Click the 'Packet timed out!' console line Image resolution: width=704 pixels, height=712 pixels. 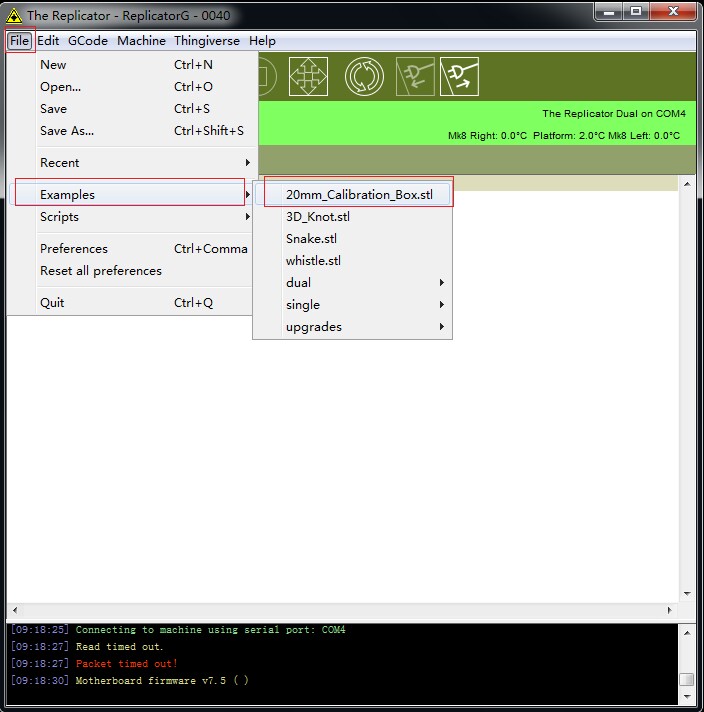[x=126, y=663]
